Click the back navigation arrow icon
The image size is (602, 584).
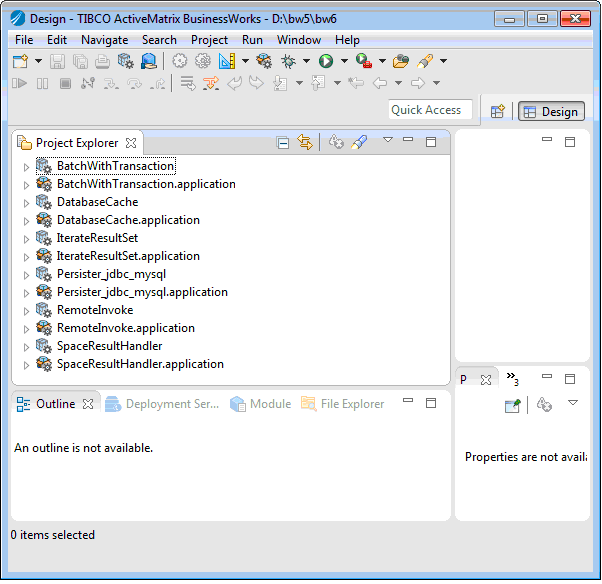(380, 83)
